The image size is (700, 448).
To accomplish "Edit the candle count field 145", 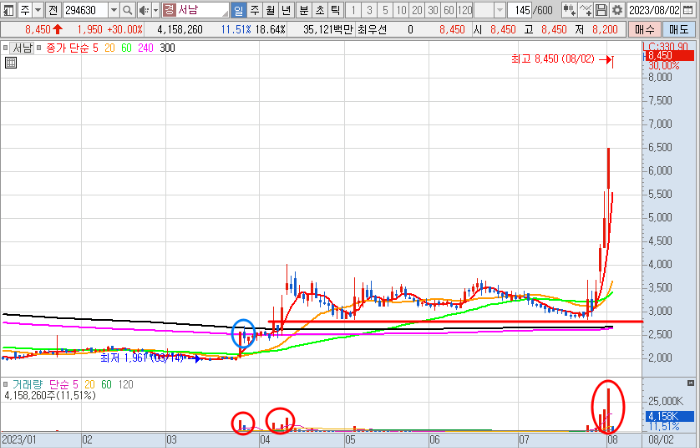I will tap(520, 10).
